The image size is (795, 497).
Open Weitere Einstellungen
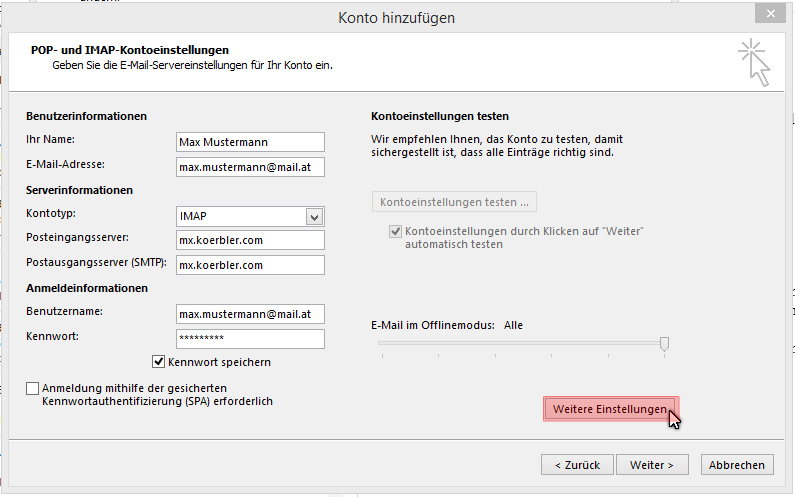(611, 409)
